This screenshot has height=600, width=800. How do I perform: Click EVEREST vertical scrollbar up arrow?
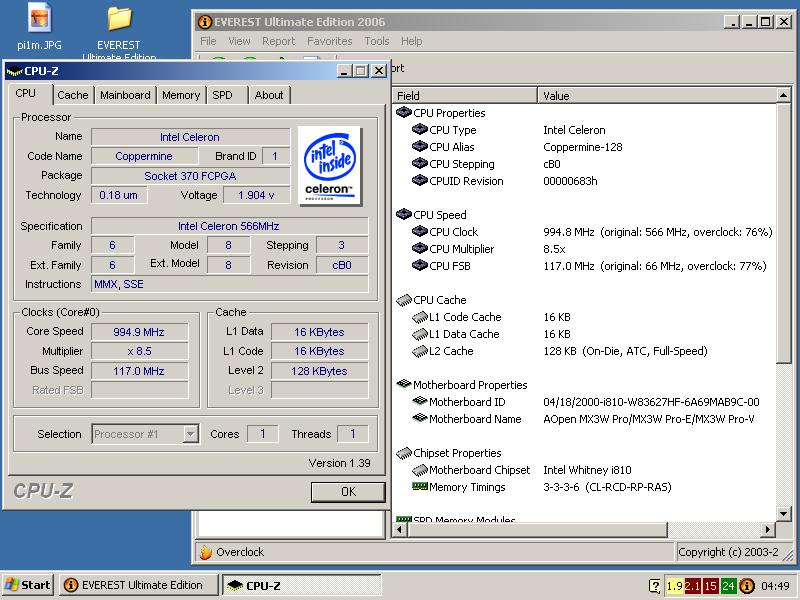783,95
